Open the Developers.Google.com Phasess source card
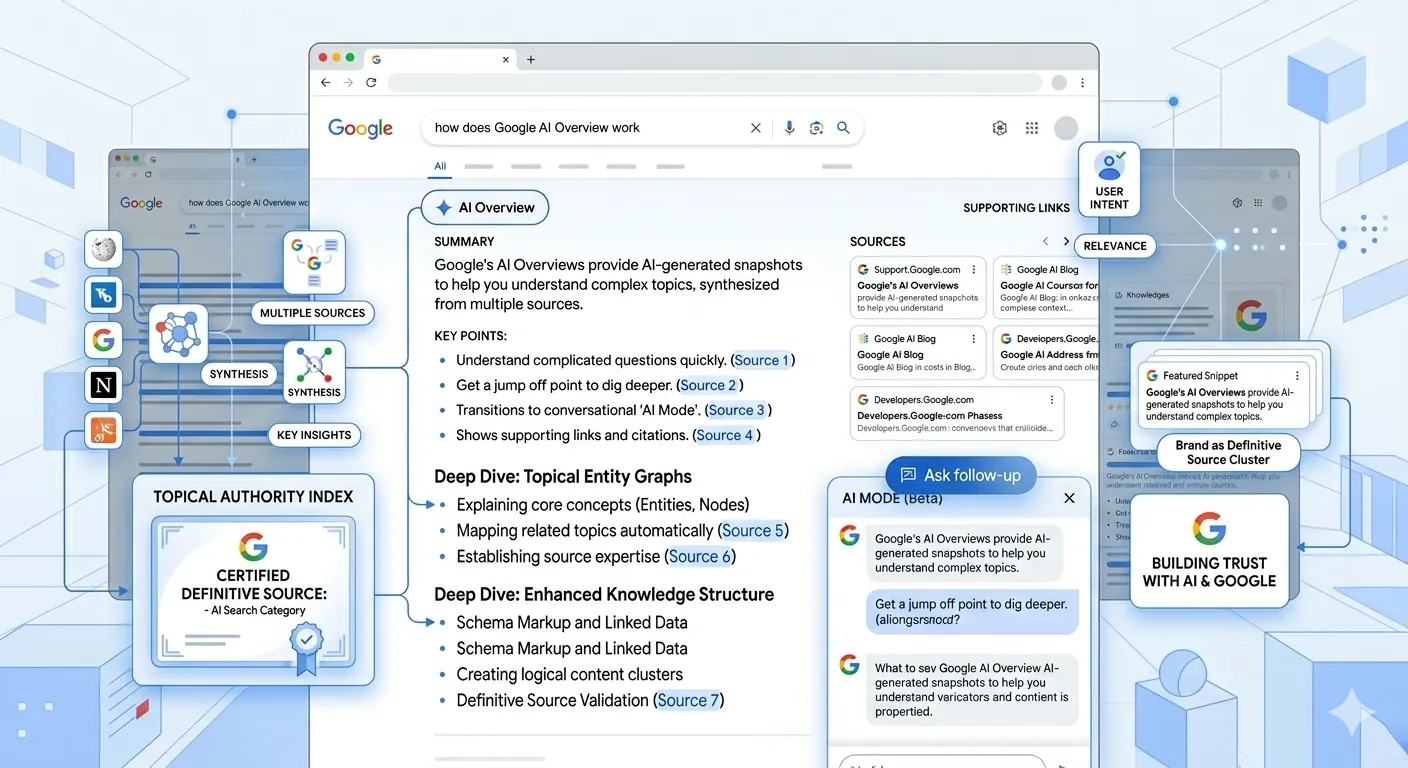1408x768 pixels. pos(957,413)
